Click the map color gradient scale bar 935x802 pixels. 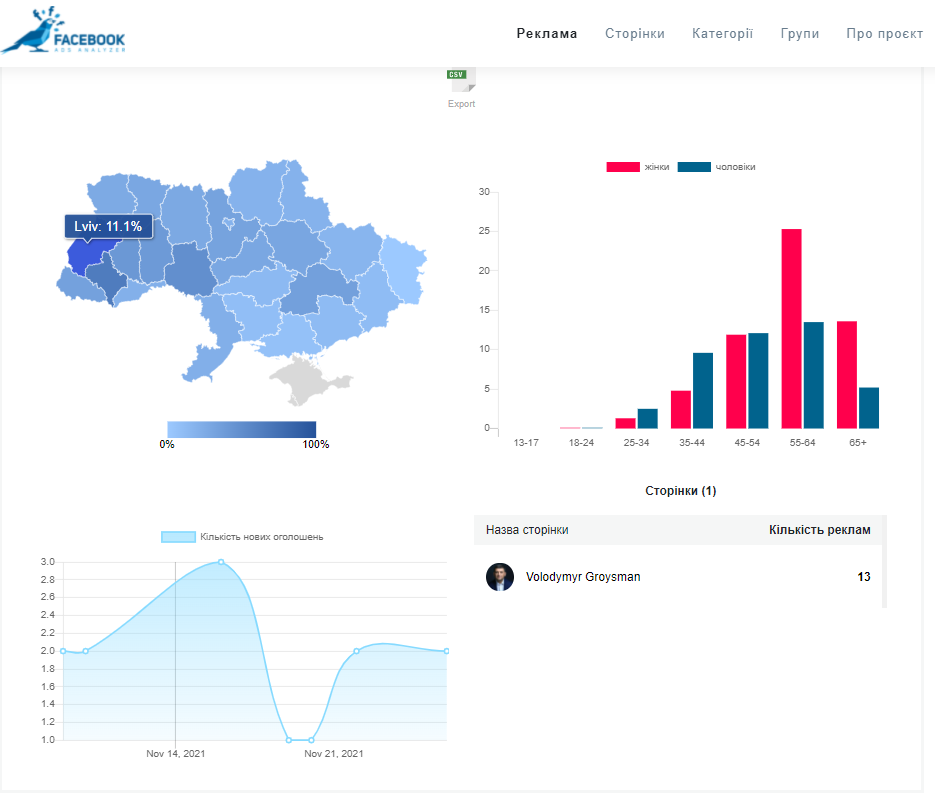pos(241,429)
